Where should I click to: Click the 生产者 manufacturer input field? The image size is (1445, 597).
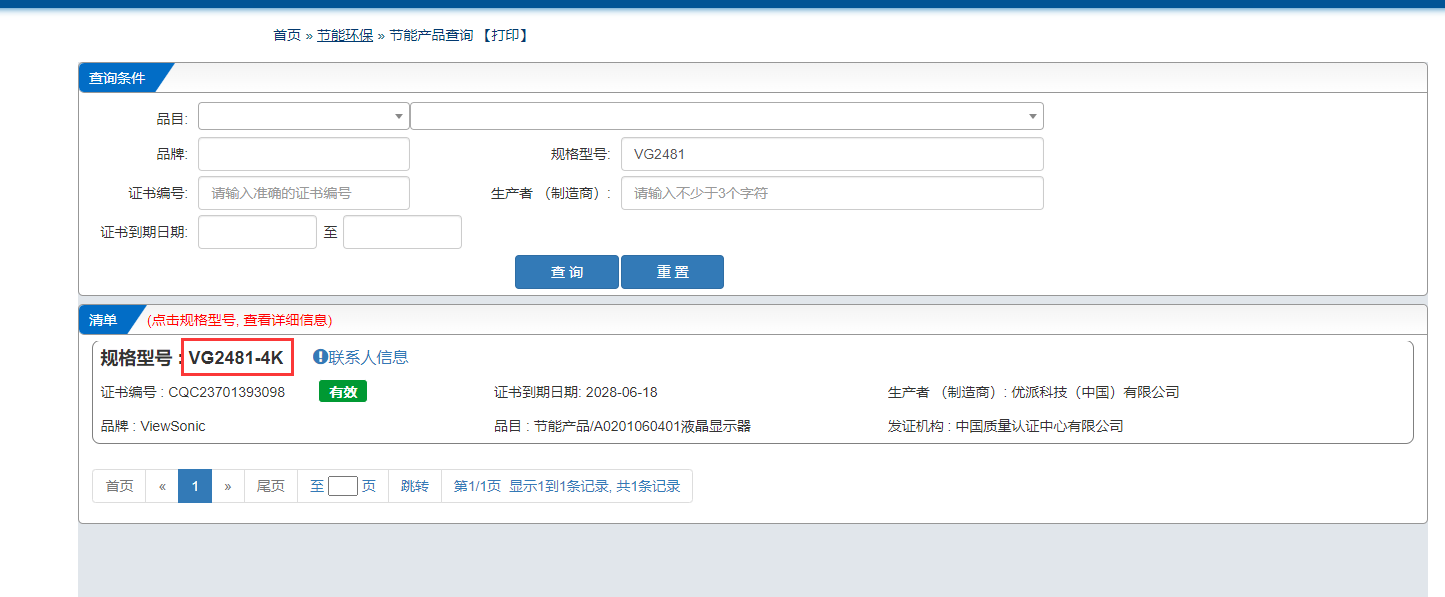pyautogui.click(x=831, y=193)
